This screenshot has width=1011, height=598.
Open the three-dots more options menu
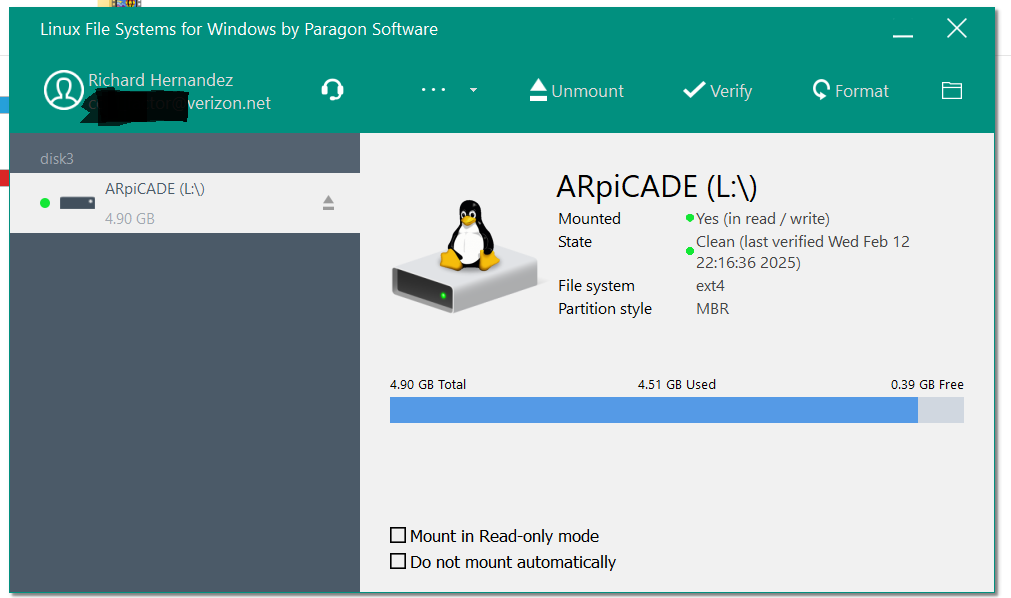tap(433, 90)
